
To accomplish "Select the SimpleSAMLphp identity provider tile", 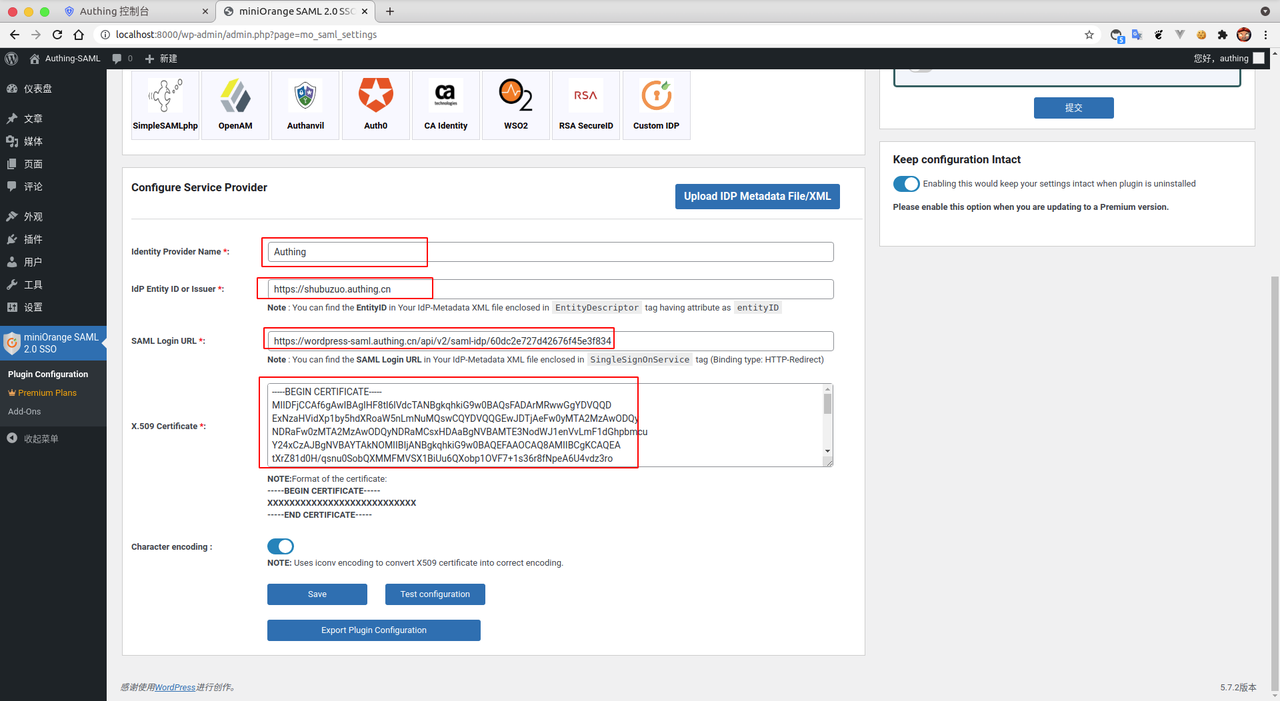I will 165,104.
